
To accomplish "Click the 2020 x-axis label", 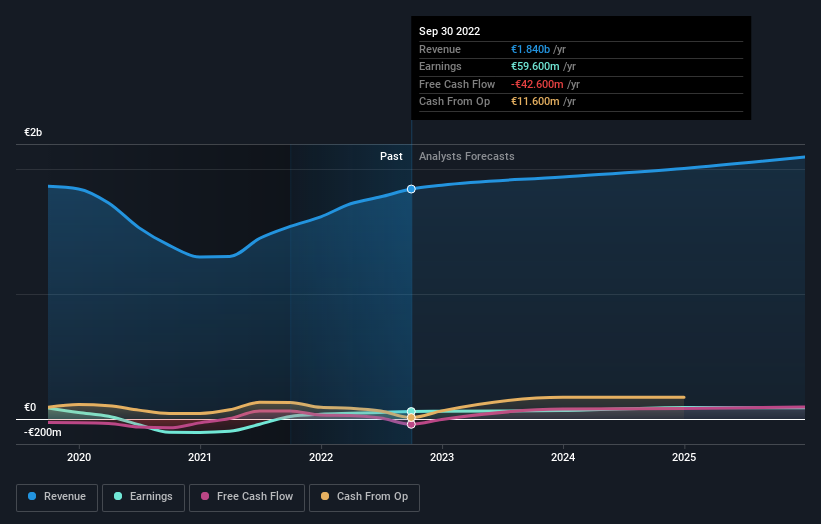I will click(79, 458).
